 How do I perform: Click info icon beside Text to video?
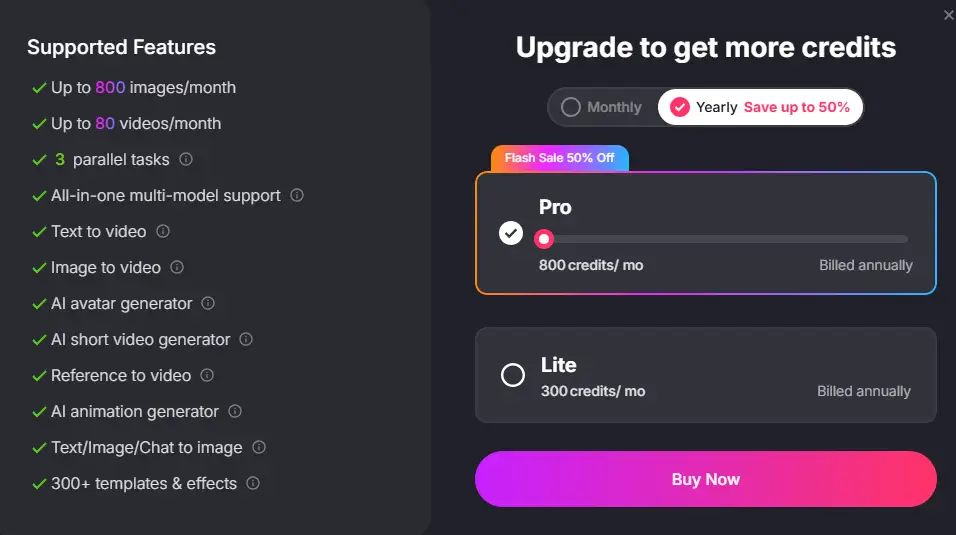(x=163, y=231)
